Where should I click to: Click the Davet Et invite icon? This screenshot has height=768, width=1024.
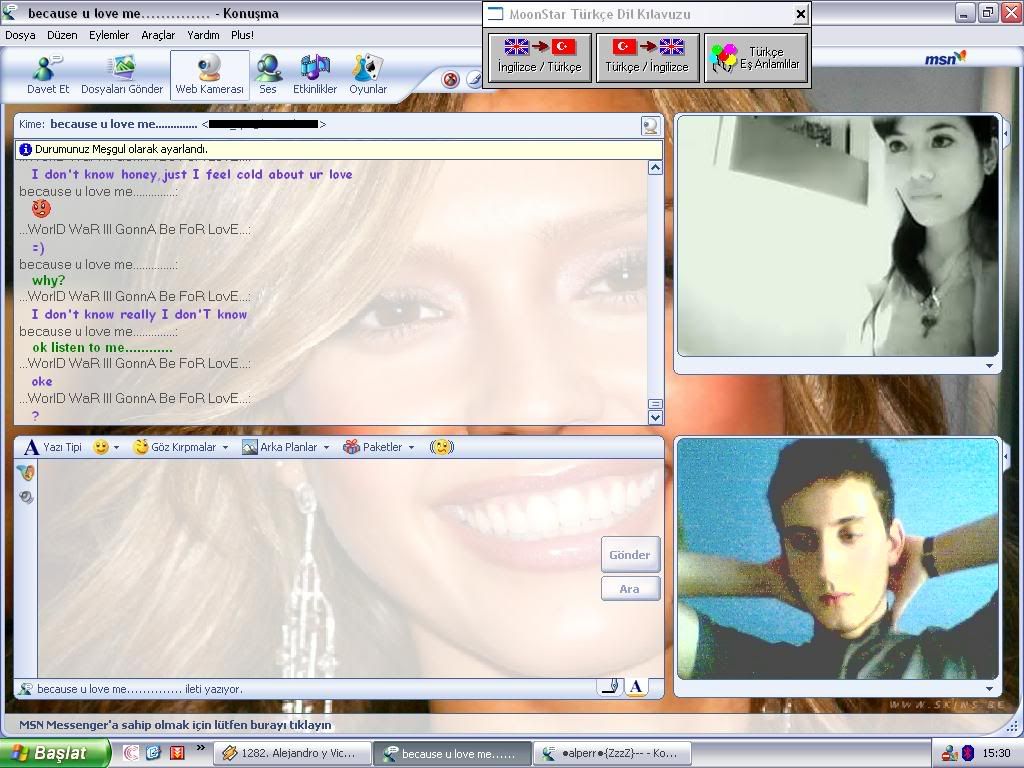[47, 73]
